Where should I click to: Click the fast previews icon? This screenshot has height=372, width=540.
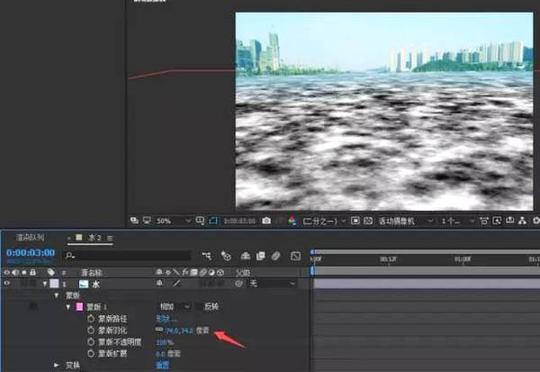pos(497,220)
